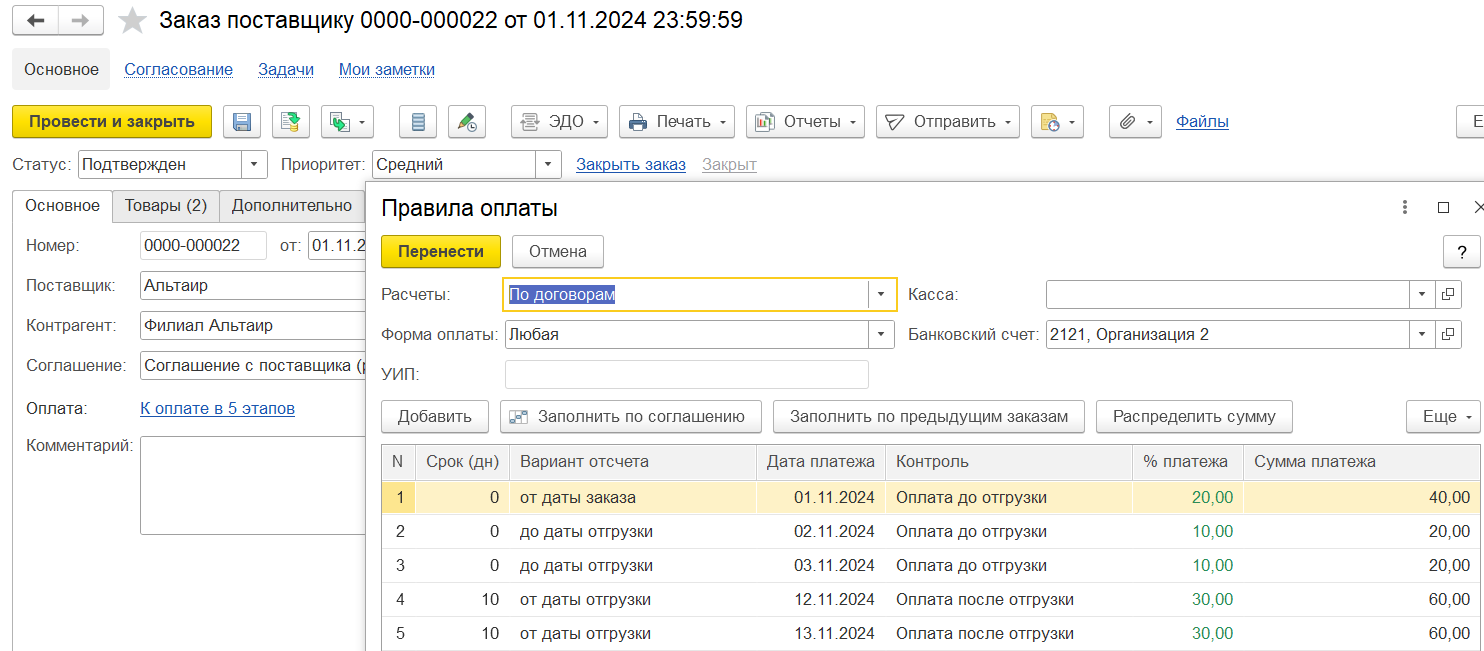Click the pencil-with-clock toolbar icon
Image resolution: width=1484 pixels, height=651 pixels.
467,122
